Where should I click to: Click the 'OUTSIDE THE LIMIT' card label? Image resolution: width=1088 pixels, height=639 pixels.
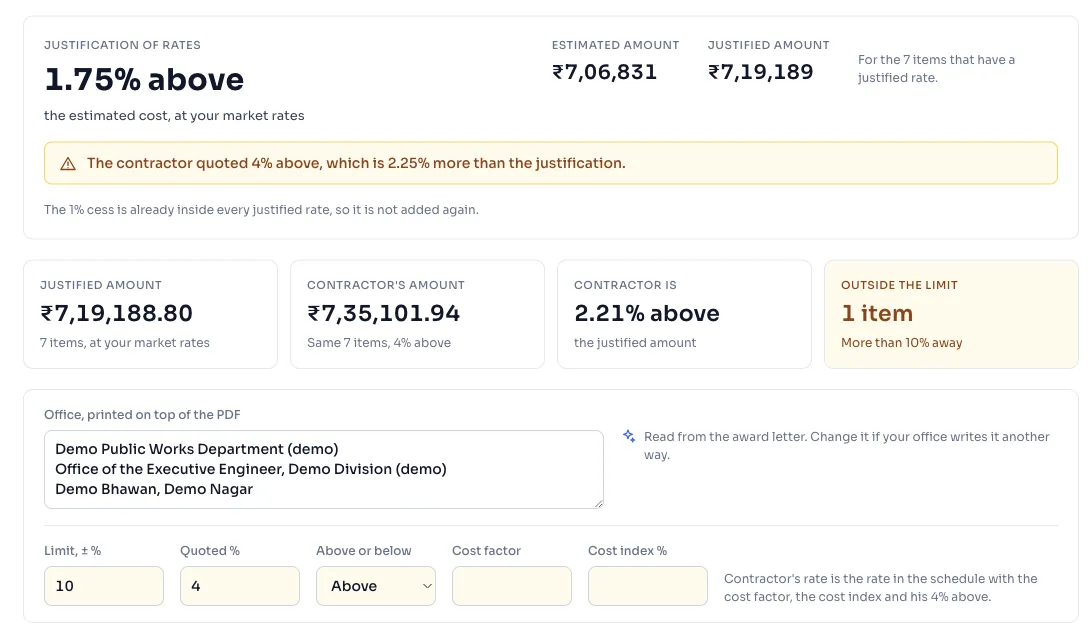click(899, 285)
